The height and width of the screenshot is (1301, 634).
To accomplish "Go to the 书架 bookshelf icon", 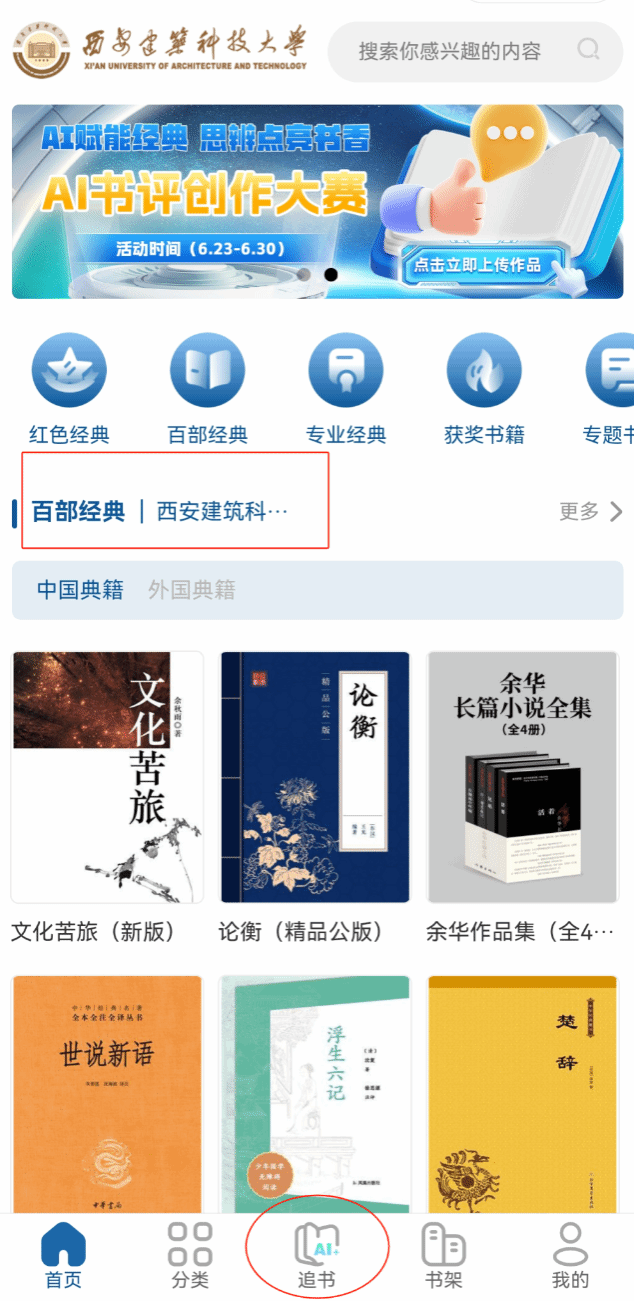I will 444,1244.
